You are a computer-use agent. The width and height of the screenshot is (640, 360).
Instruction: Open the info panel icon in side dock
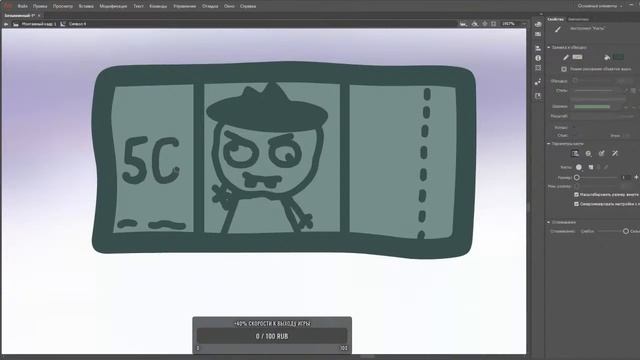[x=538, y=58]
